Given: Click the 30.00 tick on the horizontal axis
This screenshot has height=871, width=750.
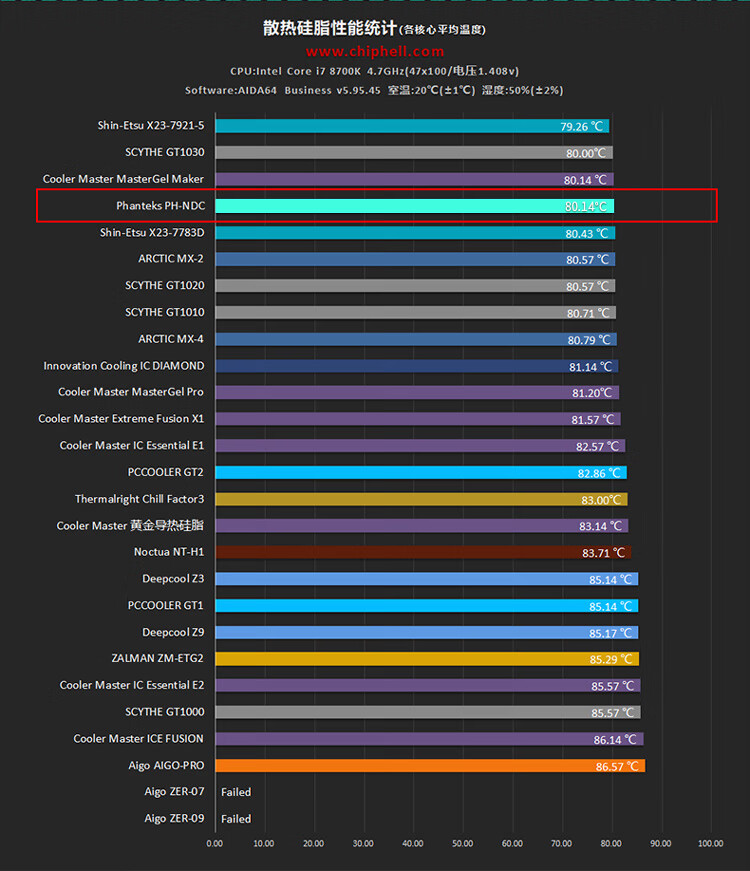Looking at the screenshot, I should [x=363, y=843].
